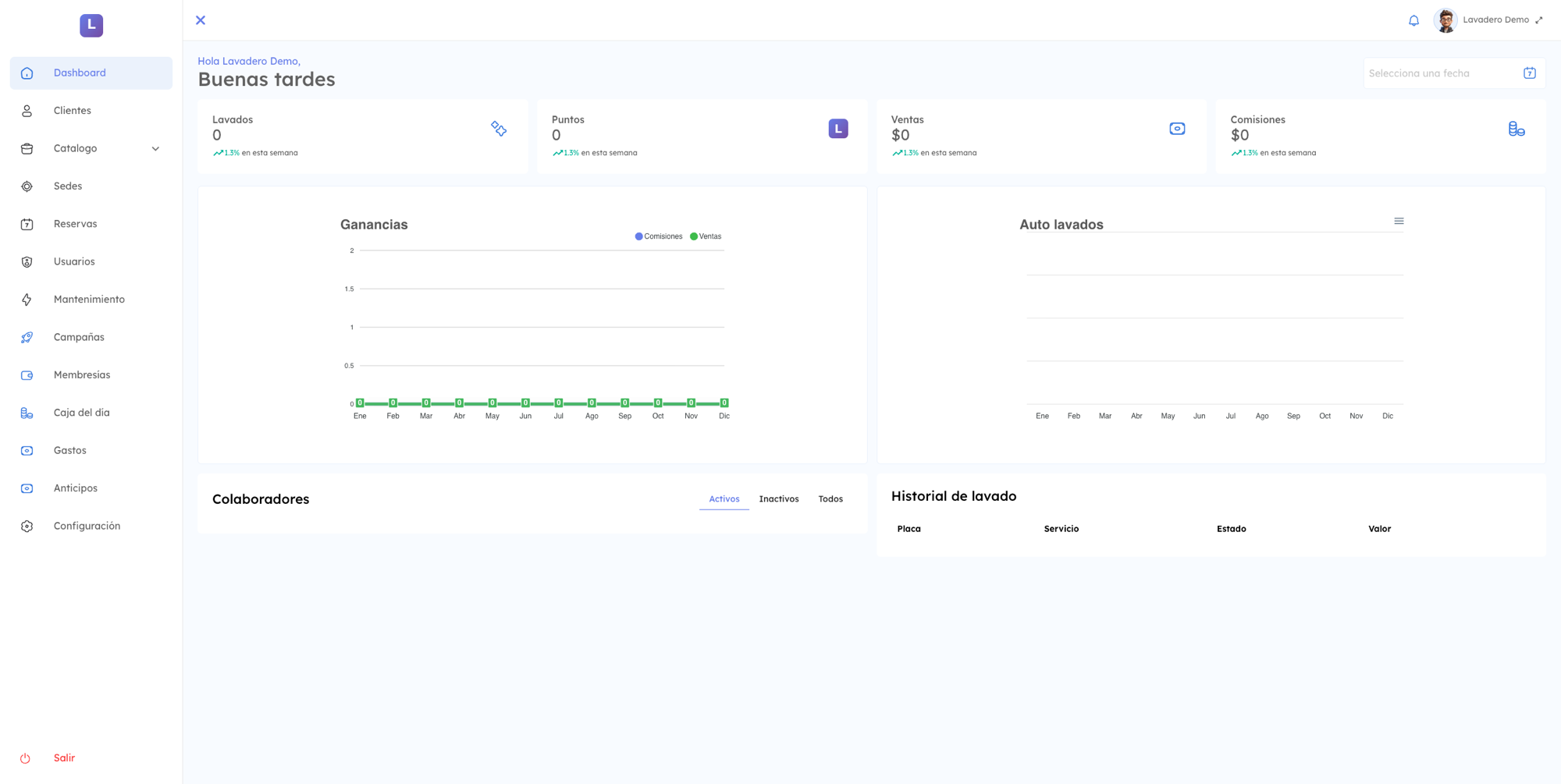This screenshot has width=1561, height=784.
Task: Click the Comisiones card coins icon
Action: tap(1517, 129)
